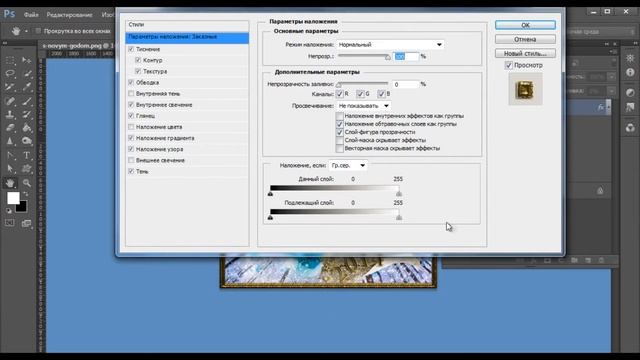Open foreground white color swatch

tap(13, 198)
